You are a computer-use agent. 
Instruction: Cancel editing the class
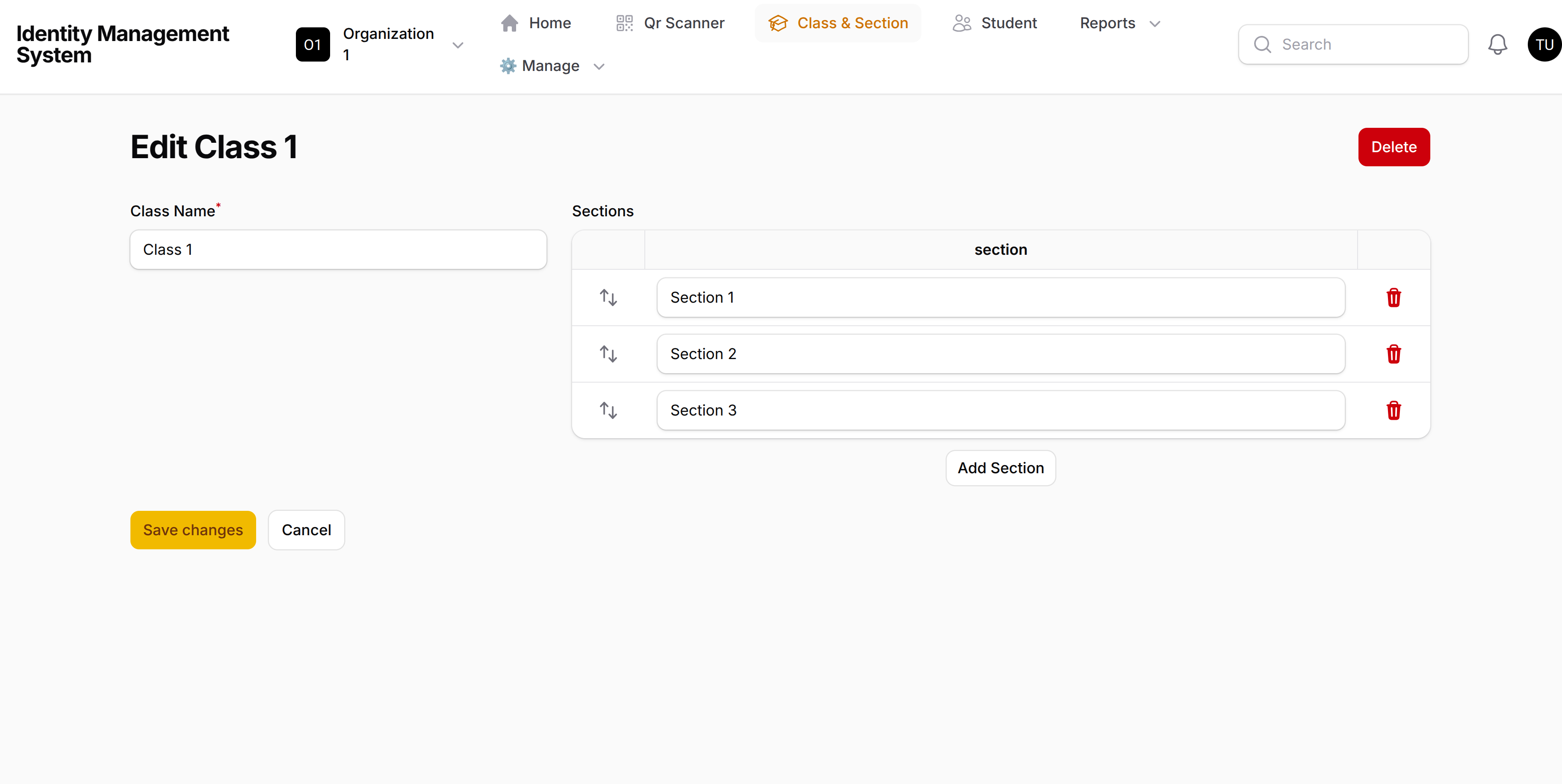(306, 530)
